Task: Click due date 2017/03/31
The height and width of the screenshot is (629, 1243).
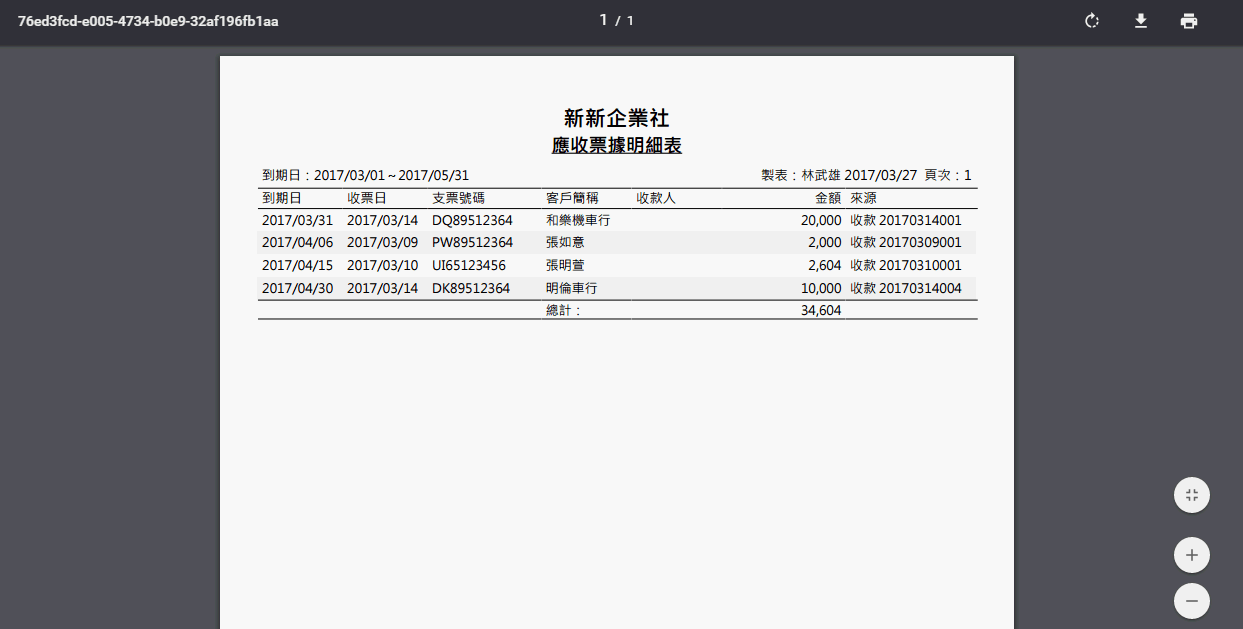Action: (297, 220)
